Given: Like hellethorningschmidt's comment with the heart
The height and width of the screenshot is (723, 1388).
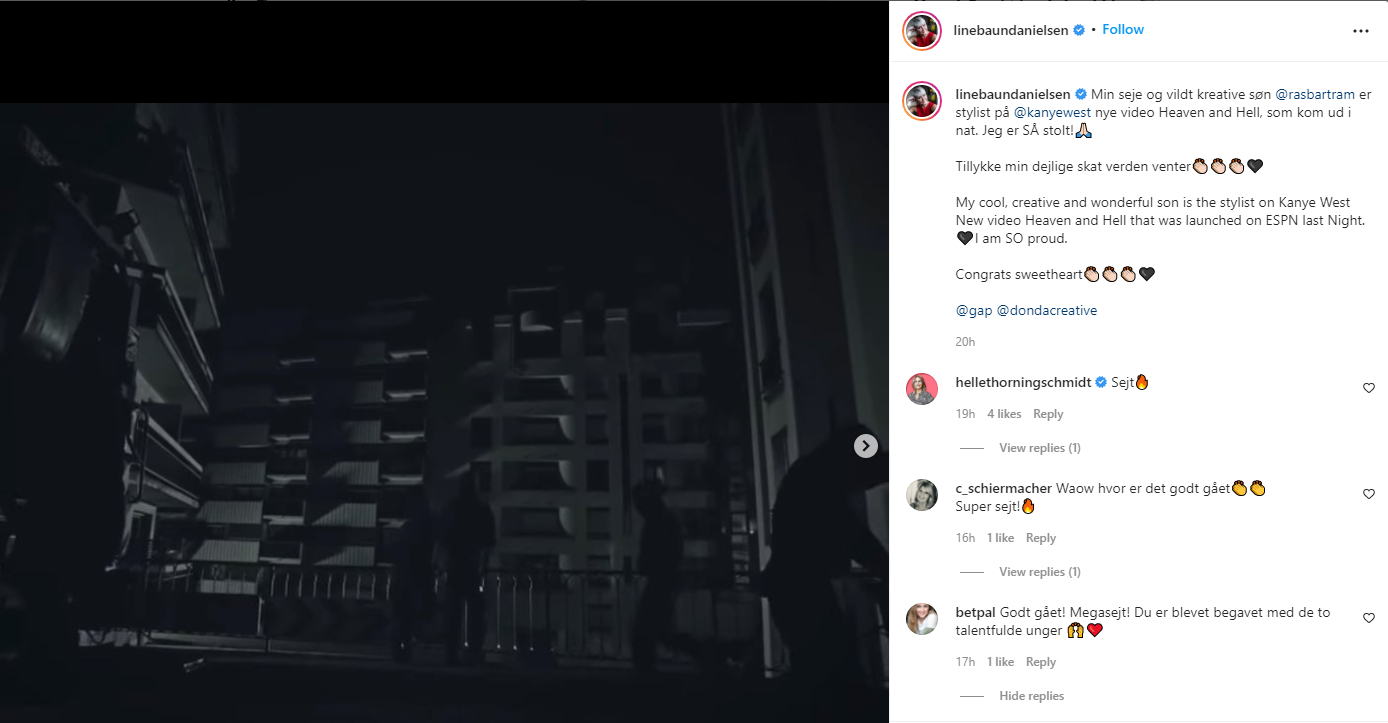Looking at the screenshot, I should 1369,388.
